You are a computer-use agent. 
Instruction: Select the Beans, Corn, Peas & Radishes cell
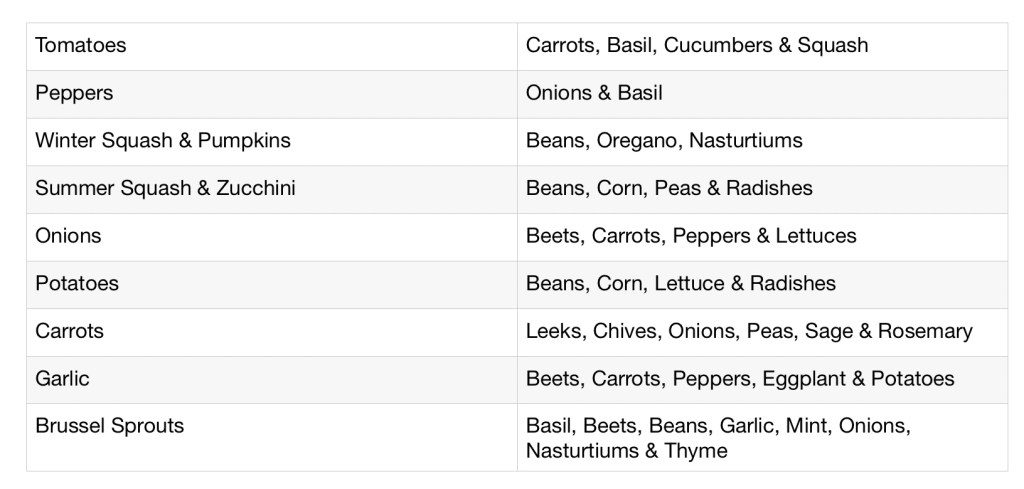click(x=669, y=188)
